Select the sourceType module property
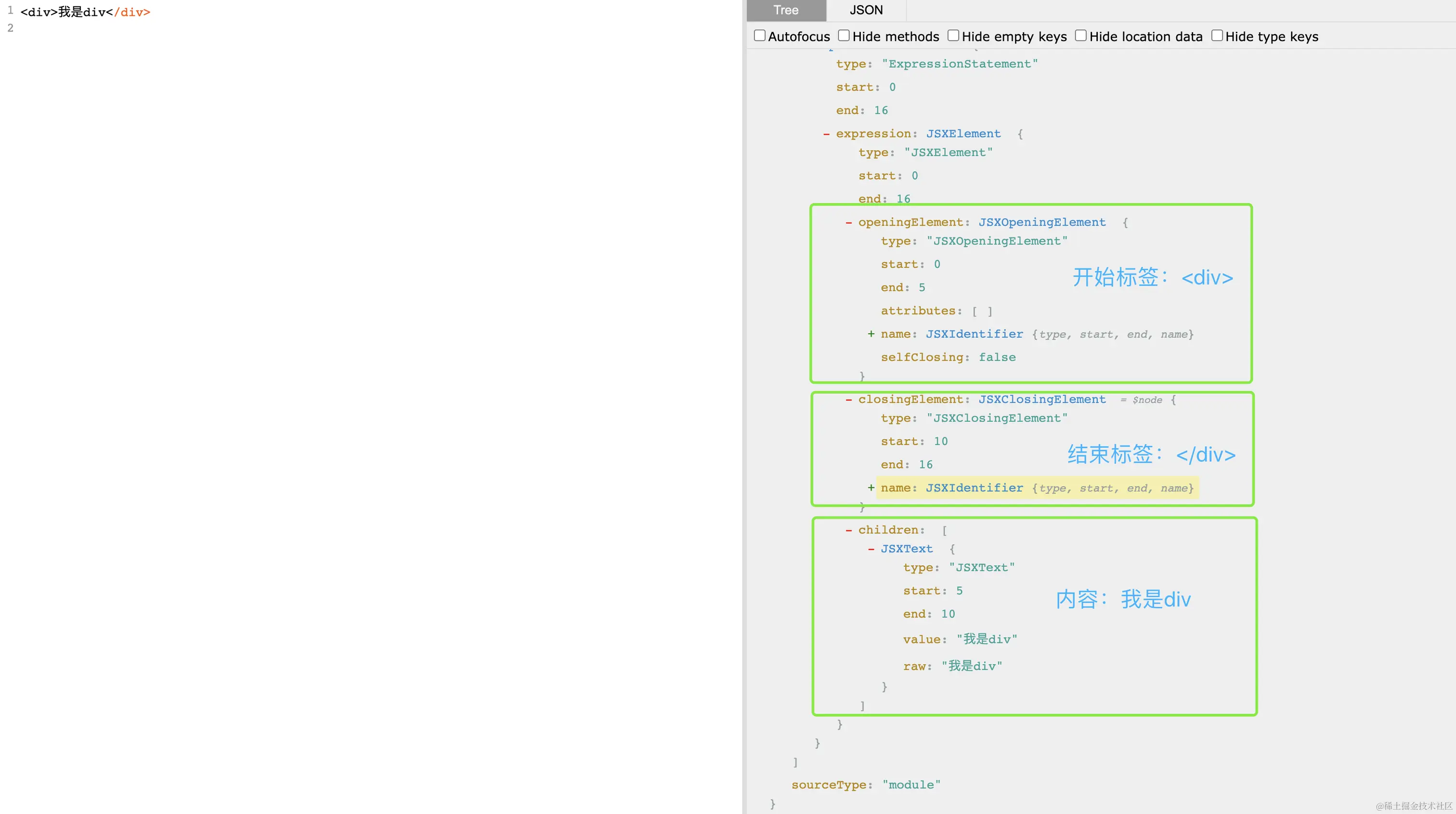1456x814 pixels. (865, 785)
